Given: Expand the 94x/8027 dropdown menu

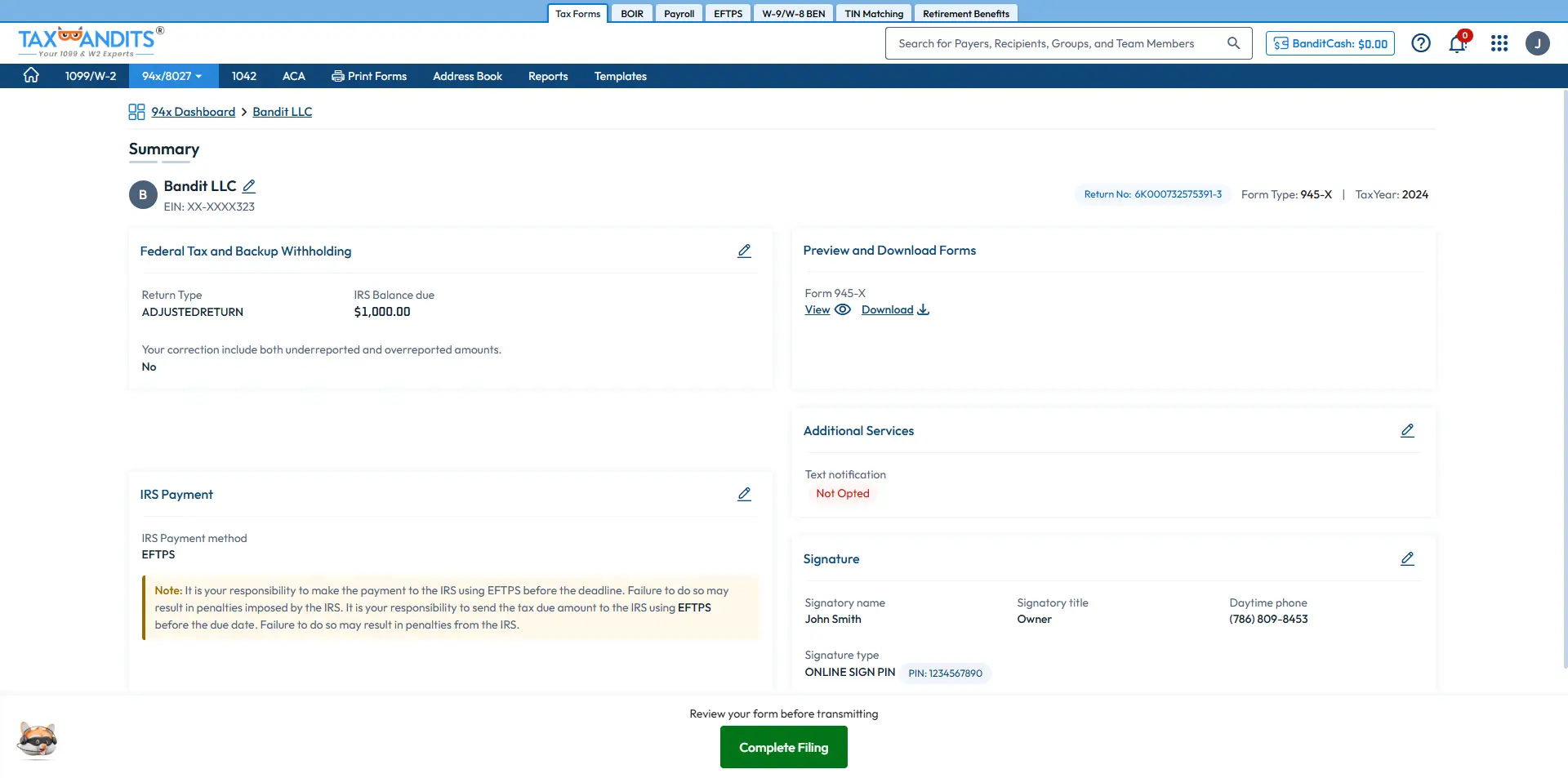Looking at the screenshot, I should pyautogui.click(x=171, y=76).
